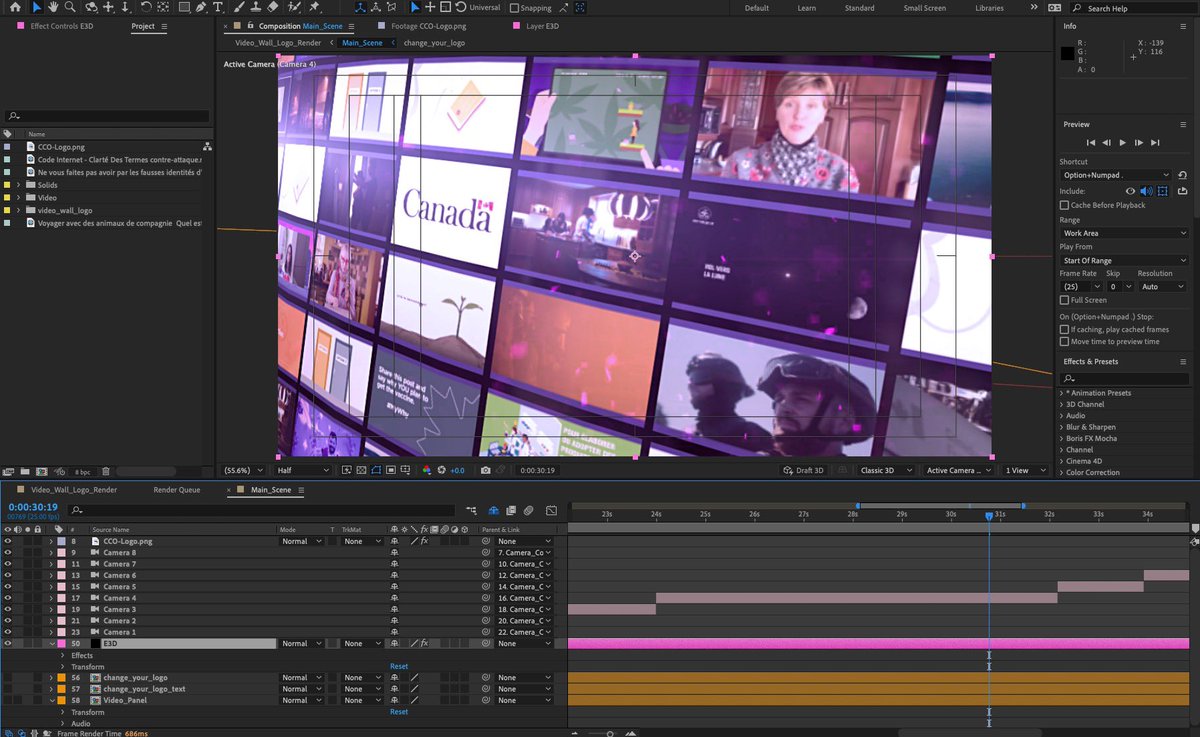Open the 'Classic 3D' renderer dropdown
The height and width of the screenshot is (737, 1200).
point(887,470)
